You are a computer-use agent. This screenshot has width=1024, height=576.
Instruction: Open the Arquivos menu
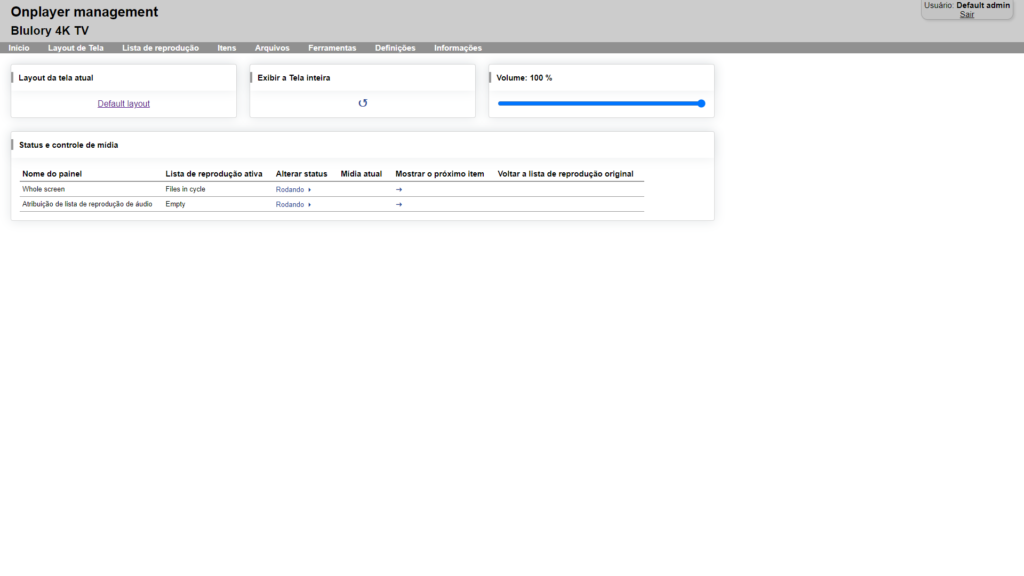(x=272, y=48)
